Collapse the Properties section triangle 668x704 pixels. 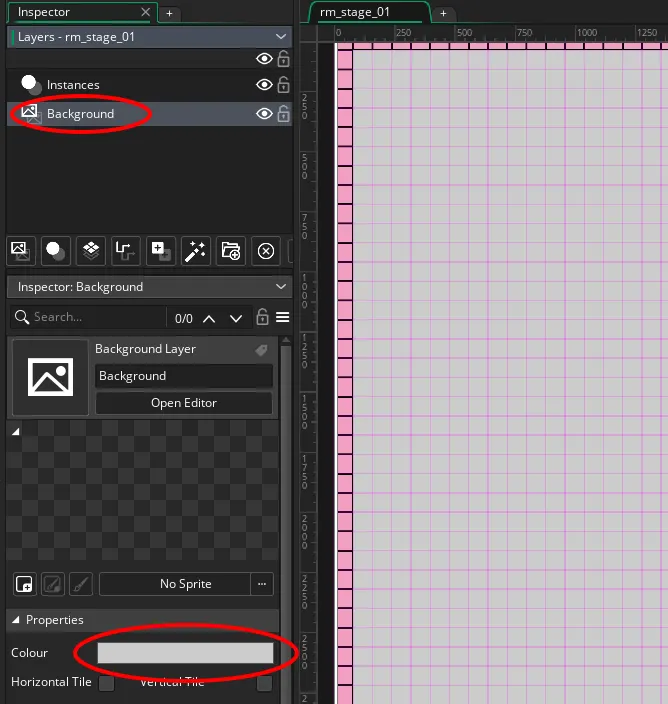[x=16, y=620]
